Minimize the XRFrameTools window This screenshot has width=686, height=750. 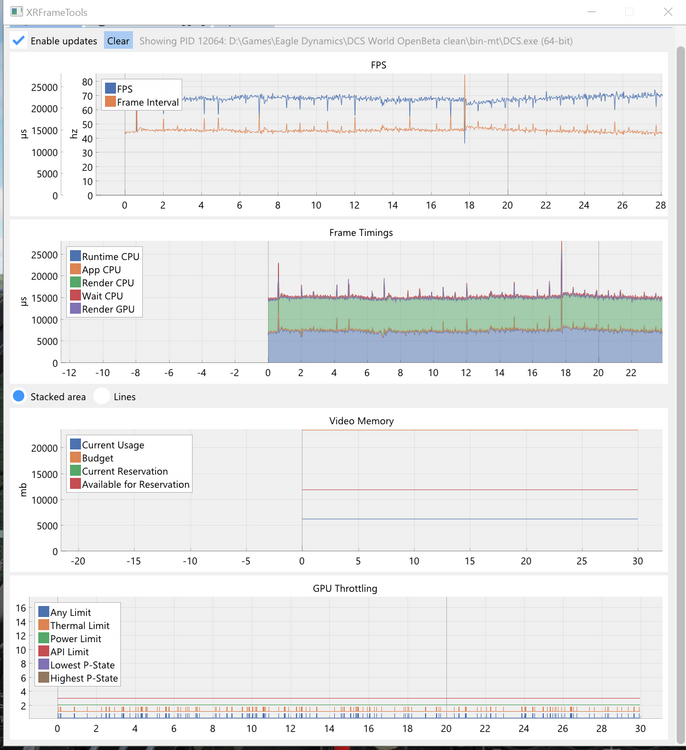tap(592, 11)
